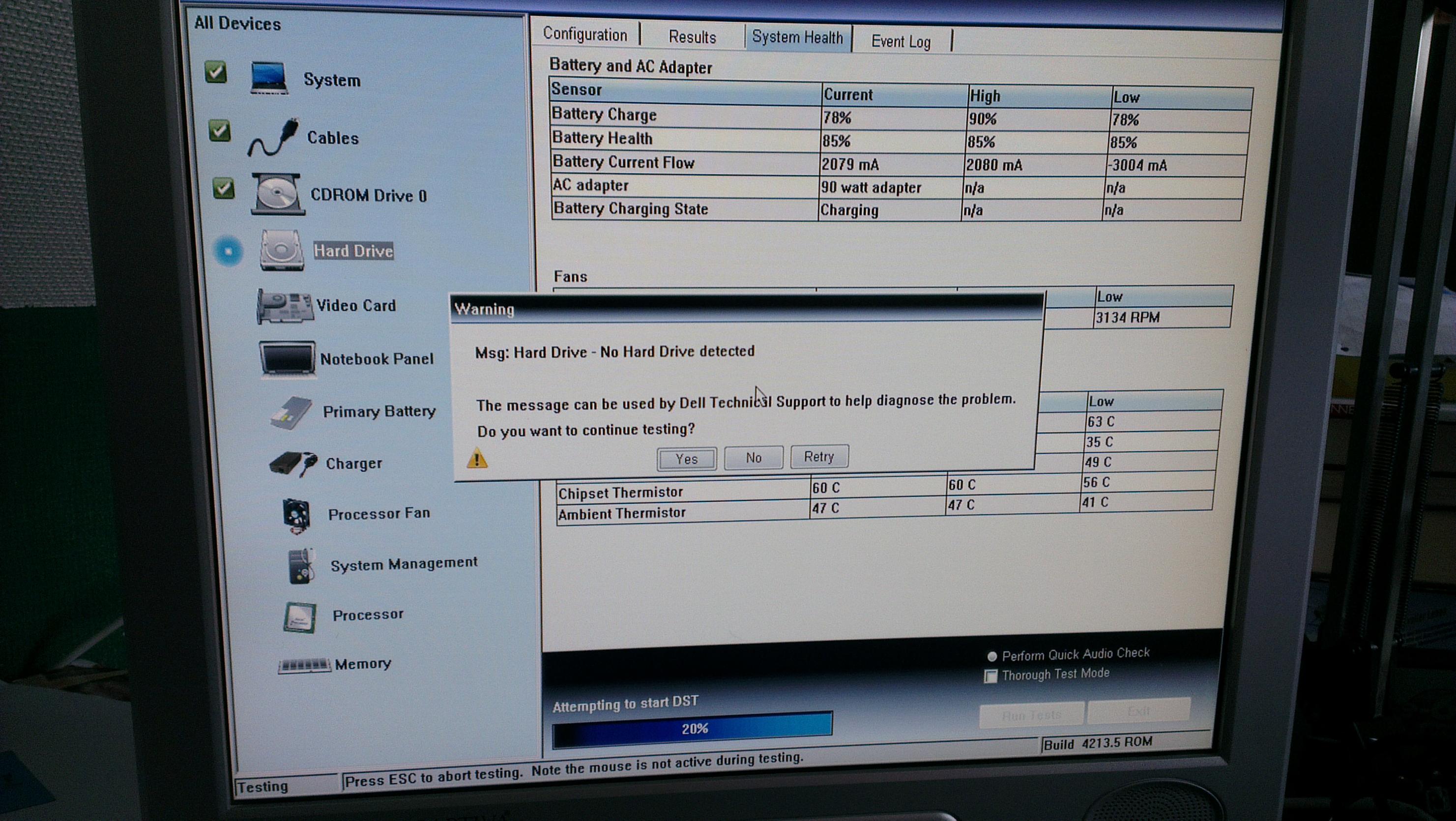The width and height of the screenshot is (1456, 821).
Task: Click the System laptop icon
Action: (268, 79)
